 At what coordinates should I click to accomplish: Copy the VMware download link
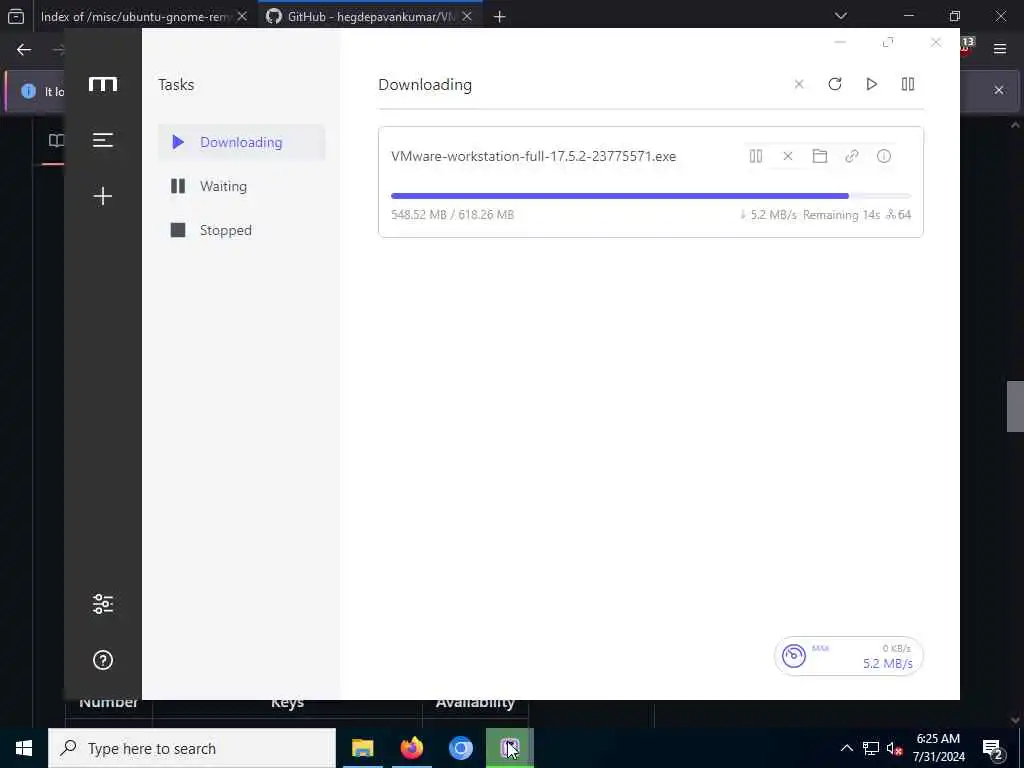pyautogui.click(x=852, y=156)
